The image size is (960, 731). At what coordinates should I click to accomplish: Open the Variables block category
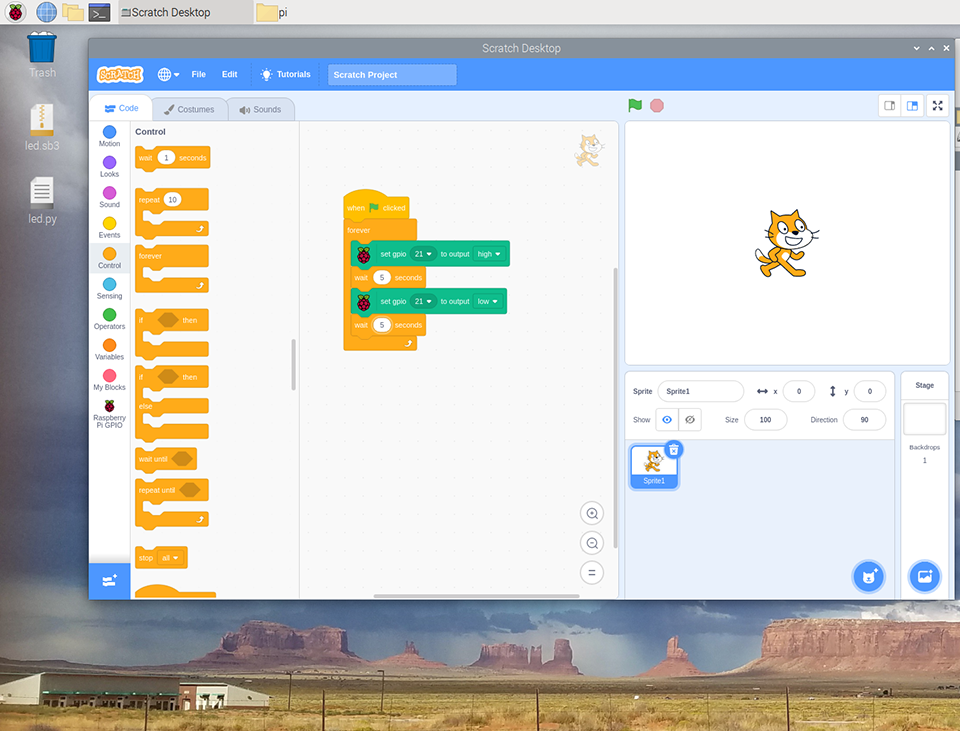110,350
